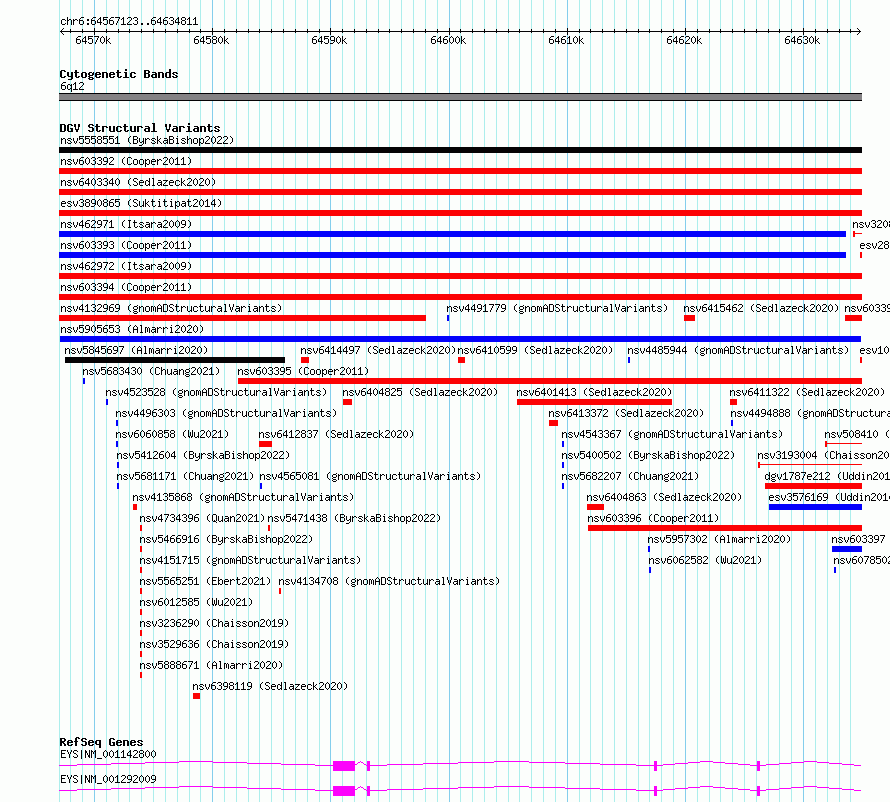This screenshot has width=890, height=802.
Task: Open nsv4132969 (gnomADStructuralVariants) label
Action: (x=171, y=308)
